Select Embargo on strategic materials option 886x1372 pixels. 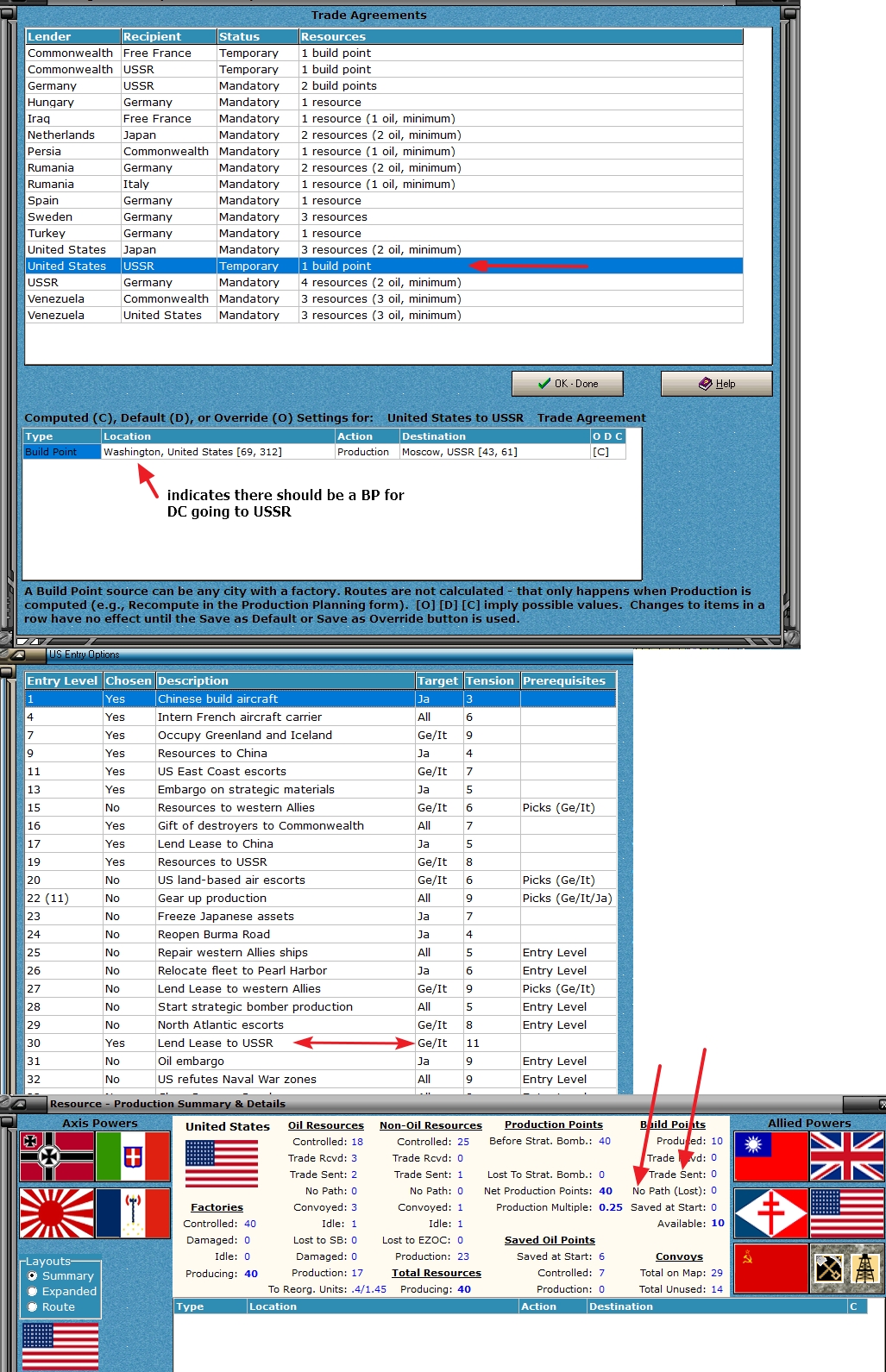(x=321, y=789)
